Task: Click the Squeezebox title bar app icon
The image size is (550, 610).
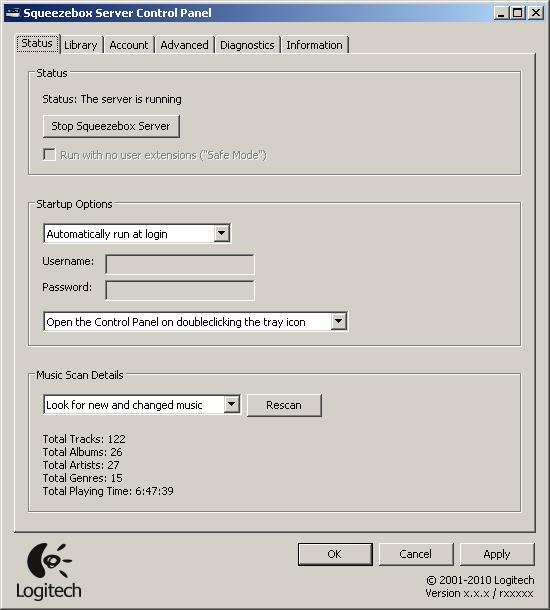Action: (x=13, y=13)
